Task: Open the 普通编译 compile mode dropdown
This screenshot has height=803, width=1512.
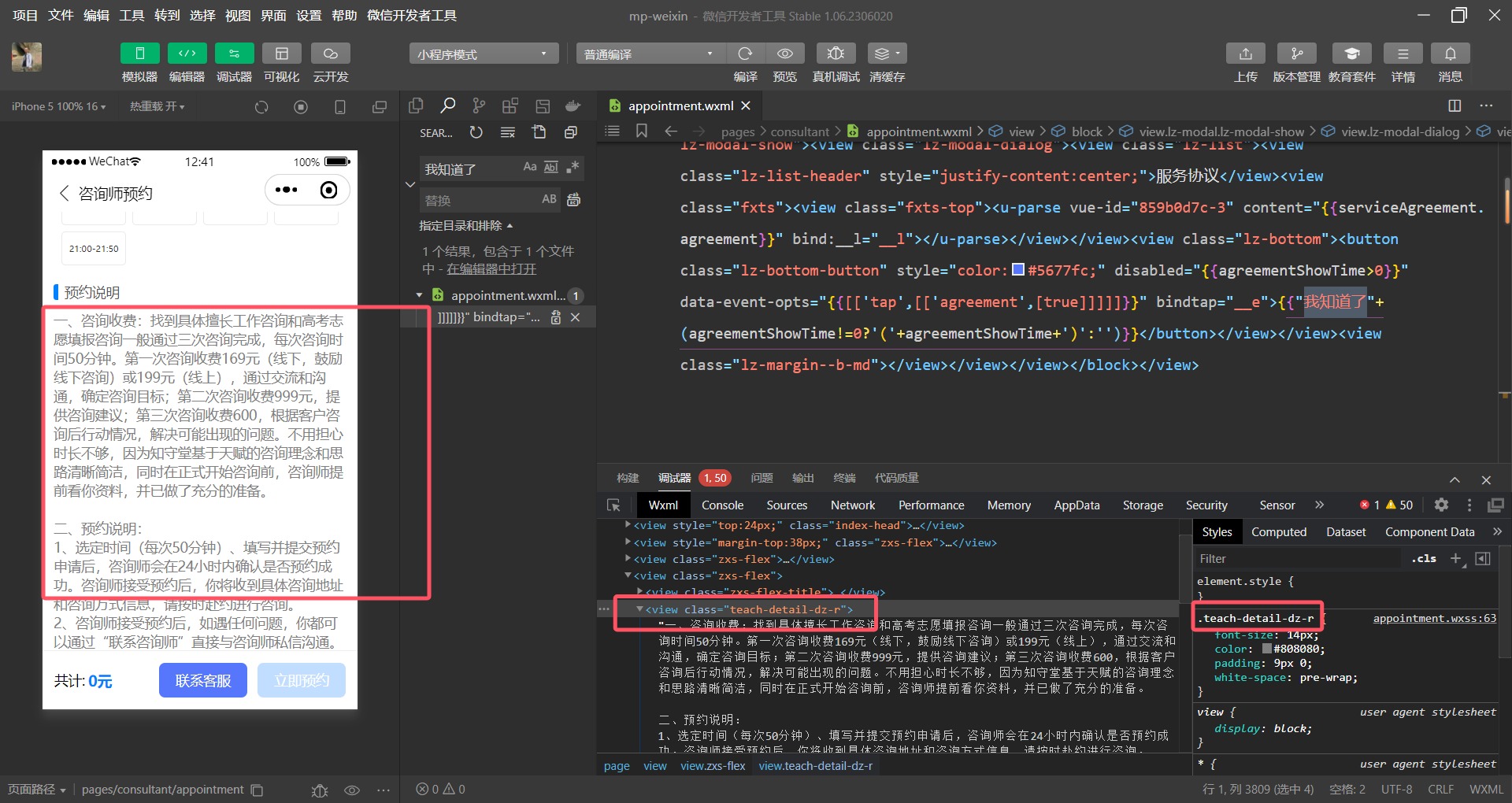Action: point(650,54)
